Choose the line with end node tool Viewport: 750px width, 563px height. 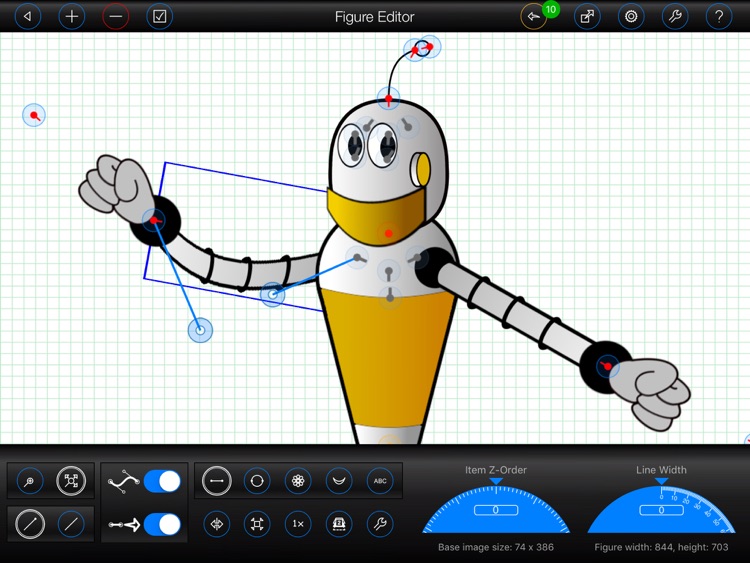click(x=30, y=524)
